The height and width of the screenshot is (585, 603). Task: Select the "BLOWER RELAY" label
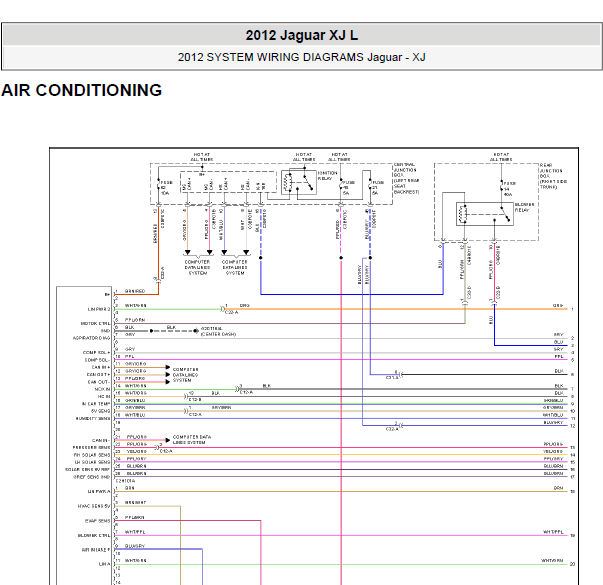click(525, 207)
